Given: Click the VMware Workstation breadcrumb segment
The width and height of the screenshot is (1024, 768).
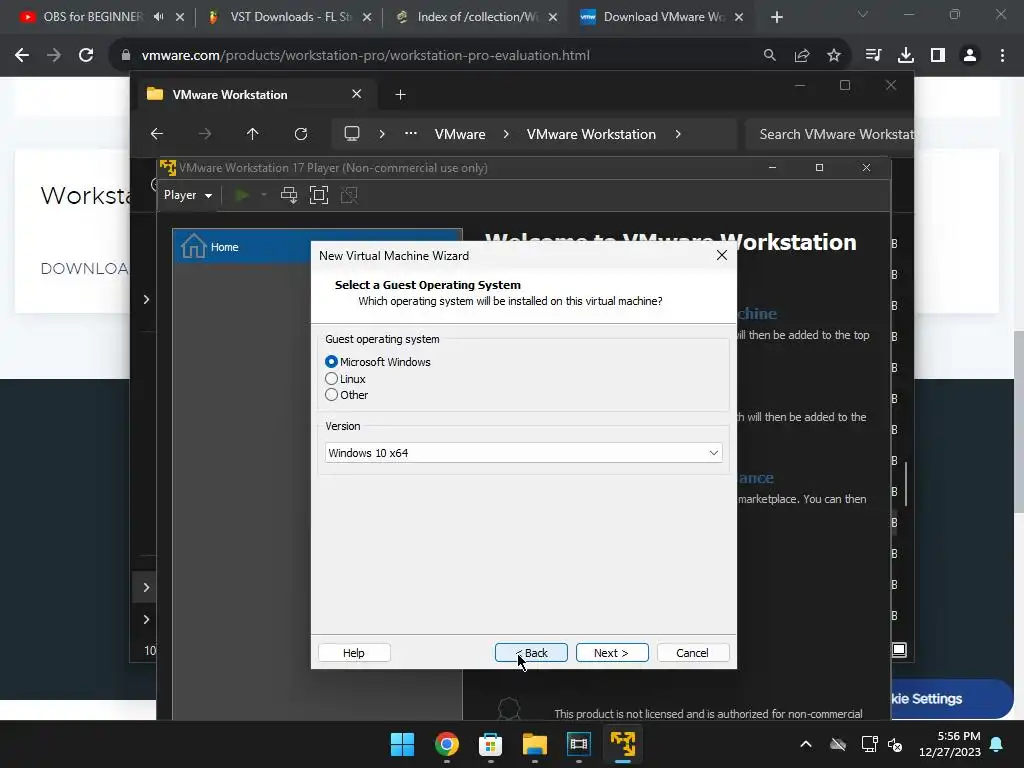Looking at the screenshot, I should pyautogui.click(x=591, y=134).
